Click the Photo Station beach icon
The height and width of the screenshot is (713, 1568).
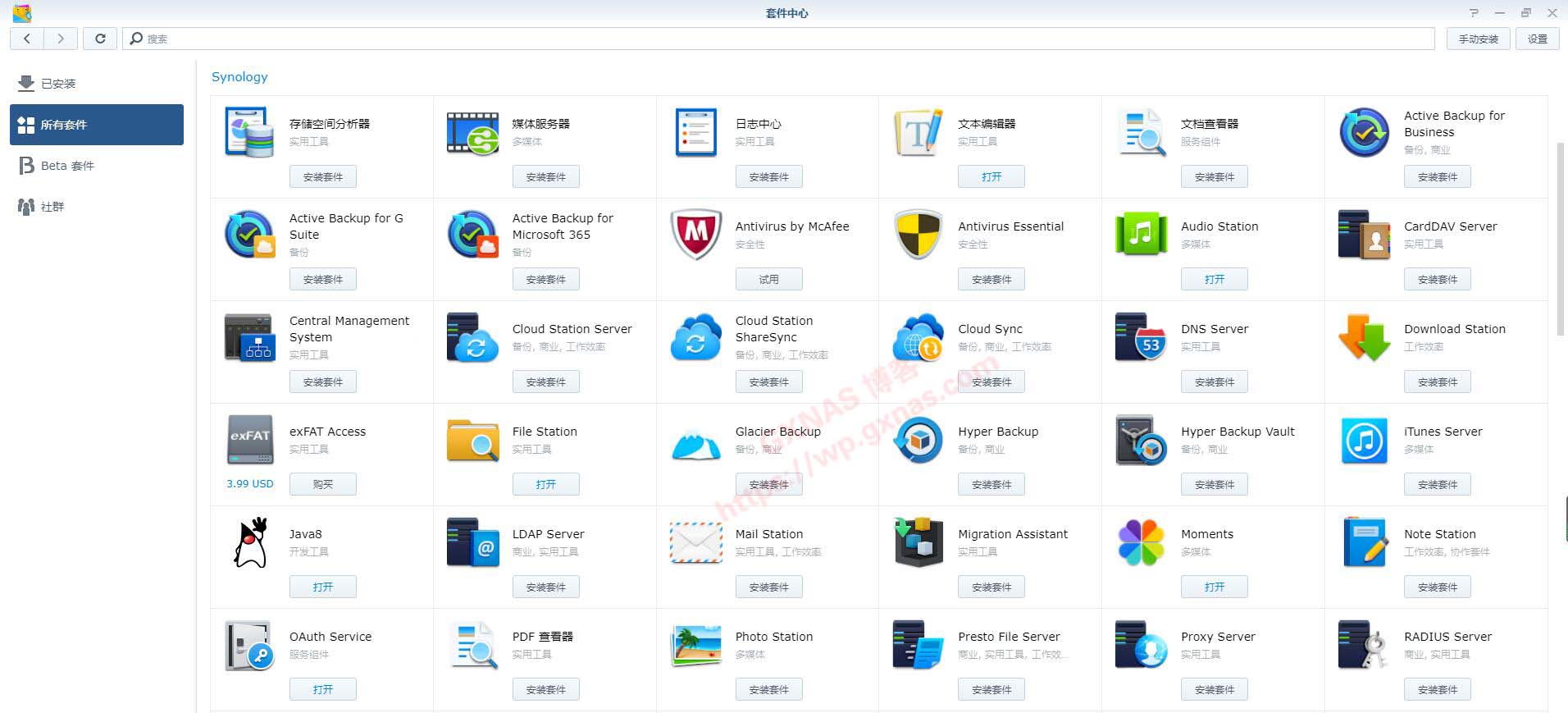pyautogui.click(x=695, y=645)
